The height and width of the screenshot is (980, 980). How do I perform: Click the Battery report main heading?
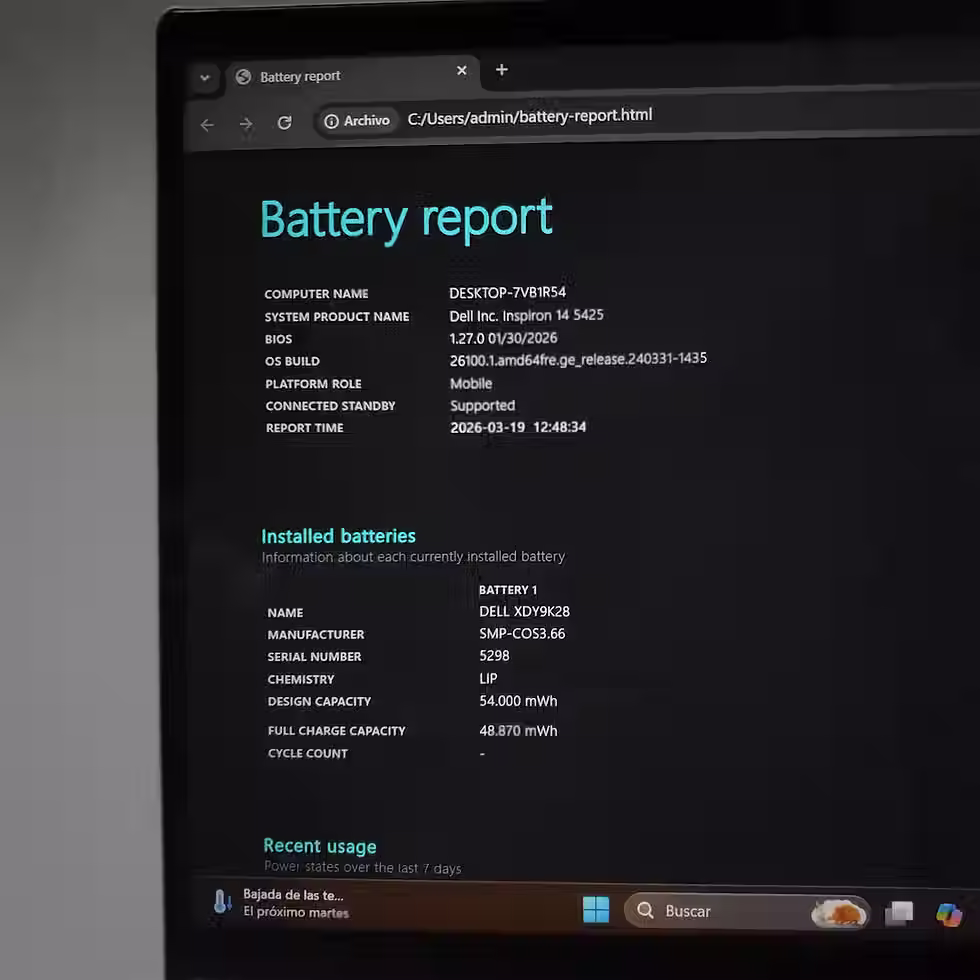click(406, 219)
